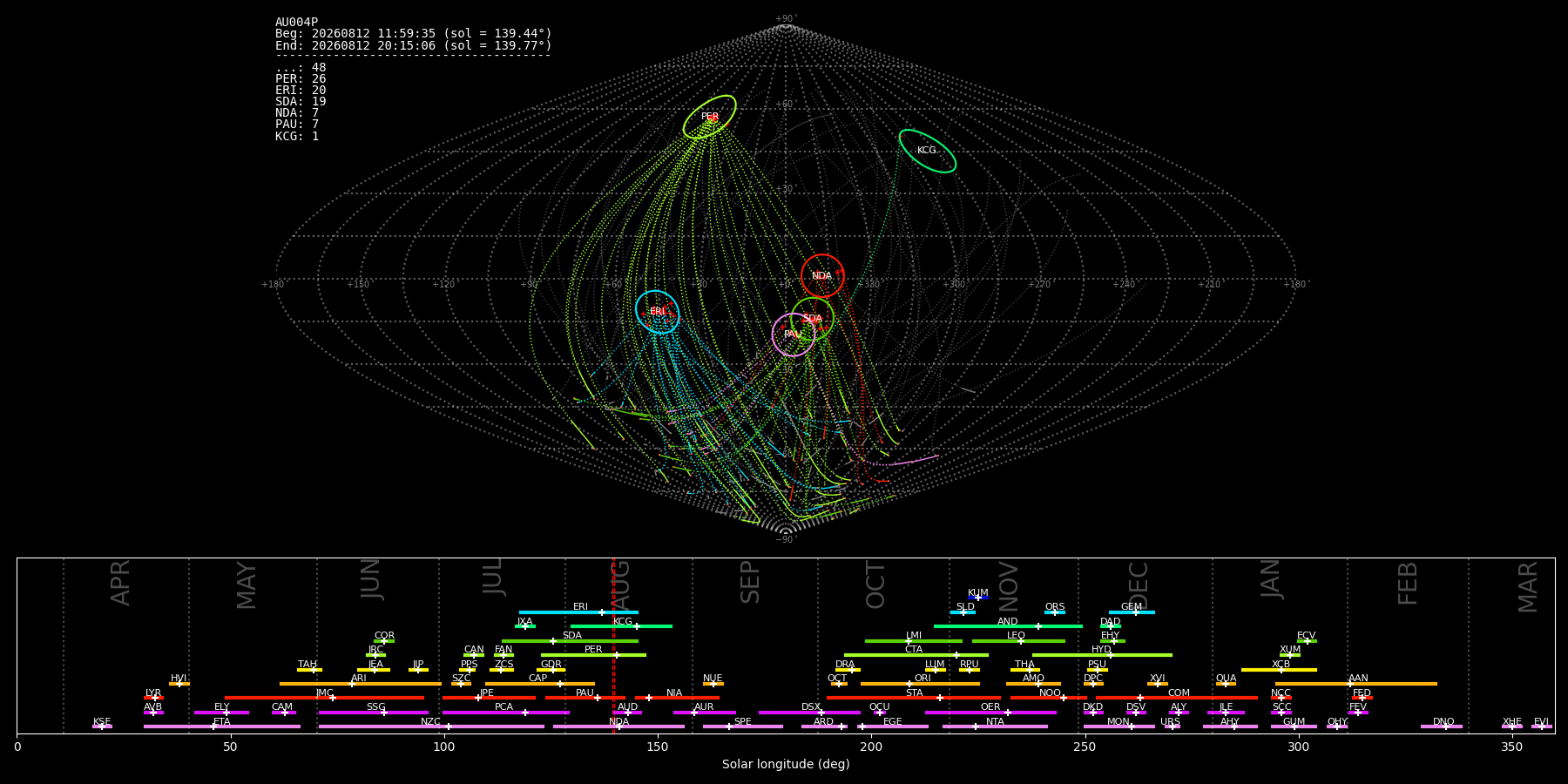This screenshot has height=784, width=1568.
Task: Click the GEM shower bar in timeline
Action: [1132, 612]
